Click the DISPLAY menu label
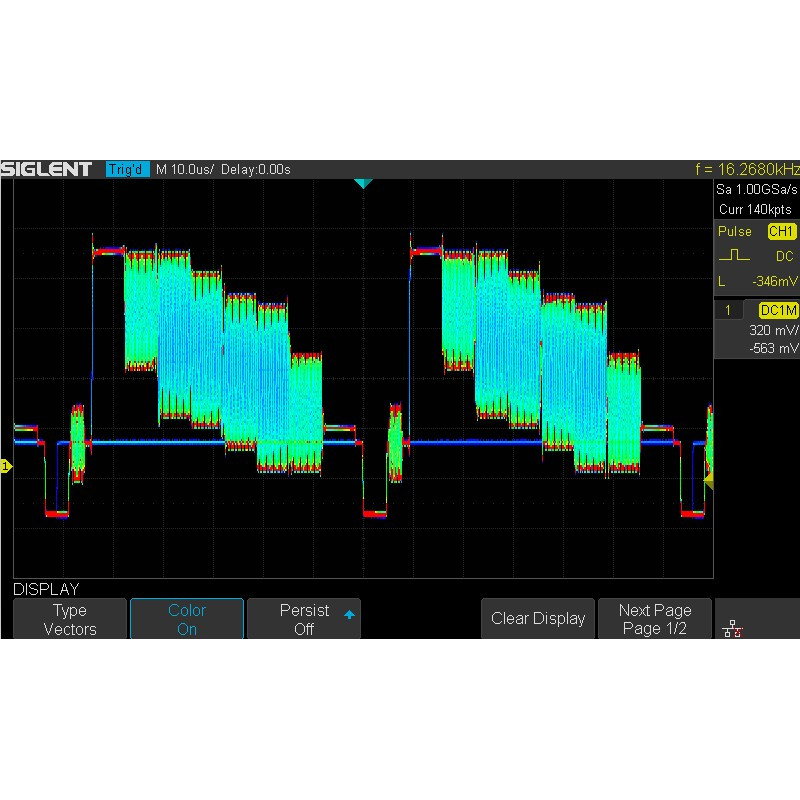The image size is (800, 800). pos(47,589)
